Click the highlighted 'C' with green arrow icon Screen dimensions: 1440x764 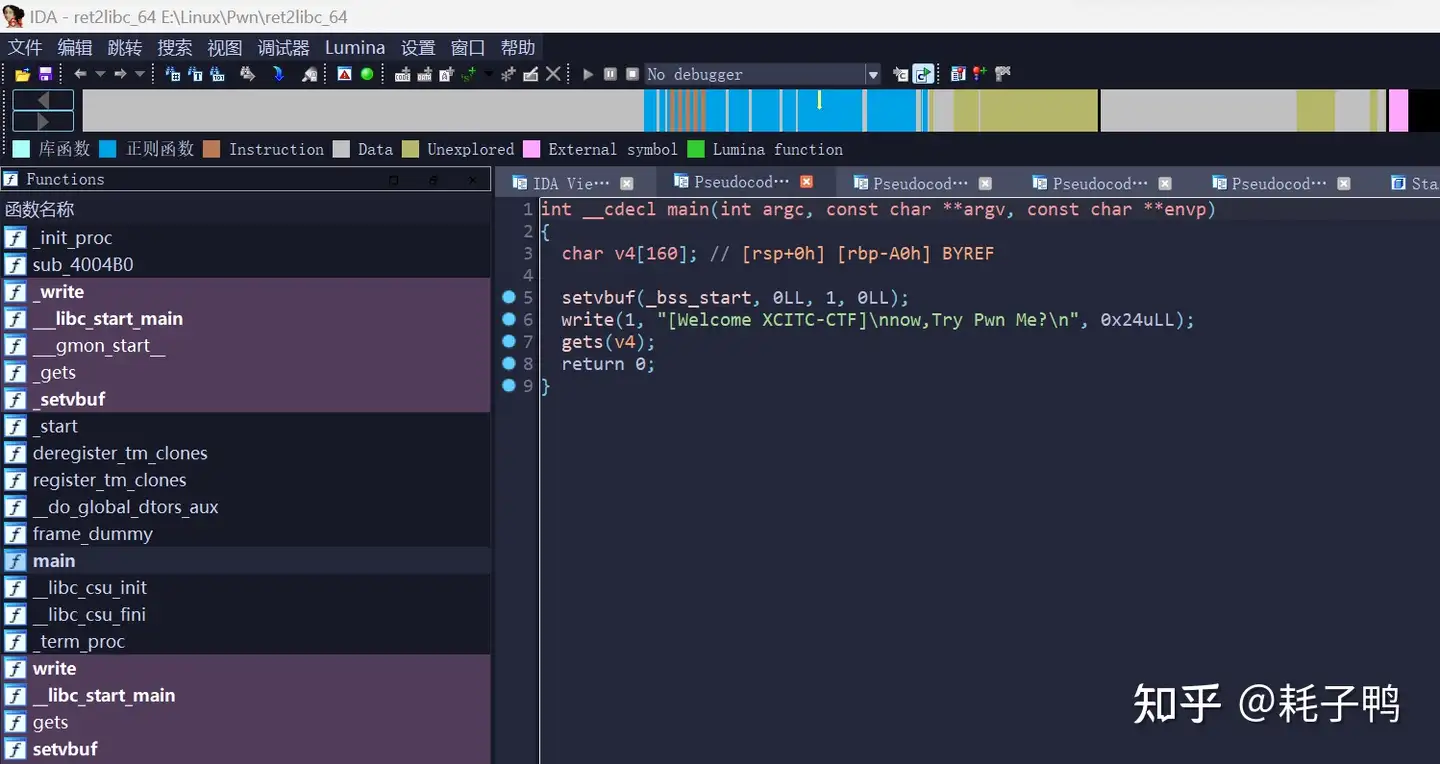pos(923,74)
